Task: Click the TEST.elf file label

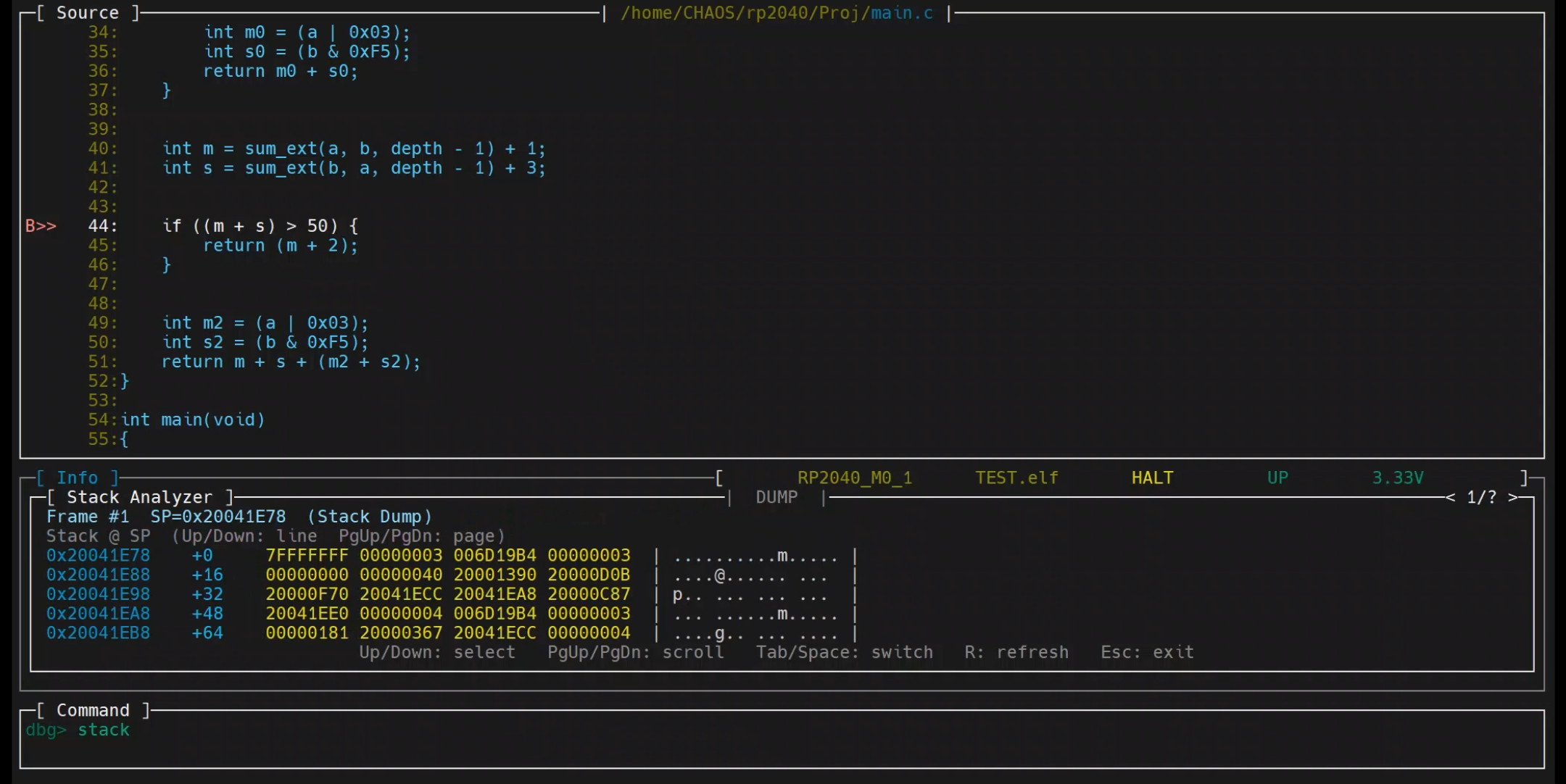Action: [1016, 478]
